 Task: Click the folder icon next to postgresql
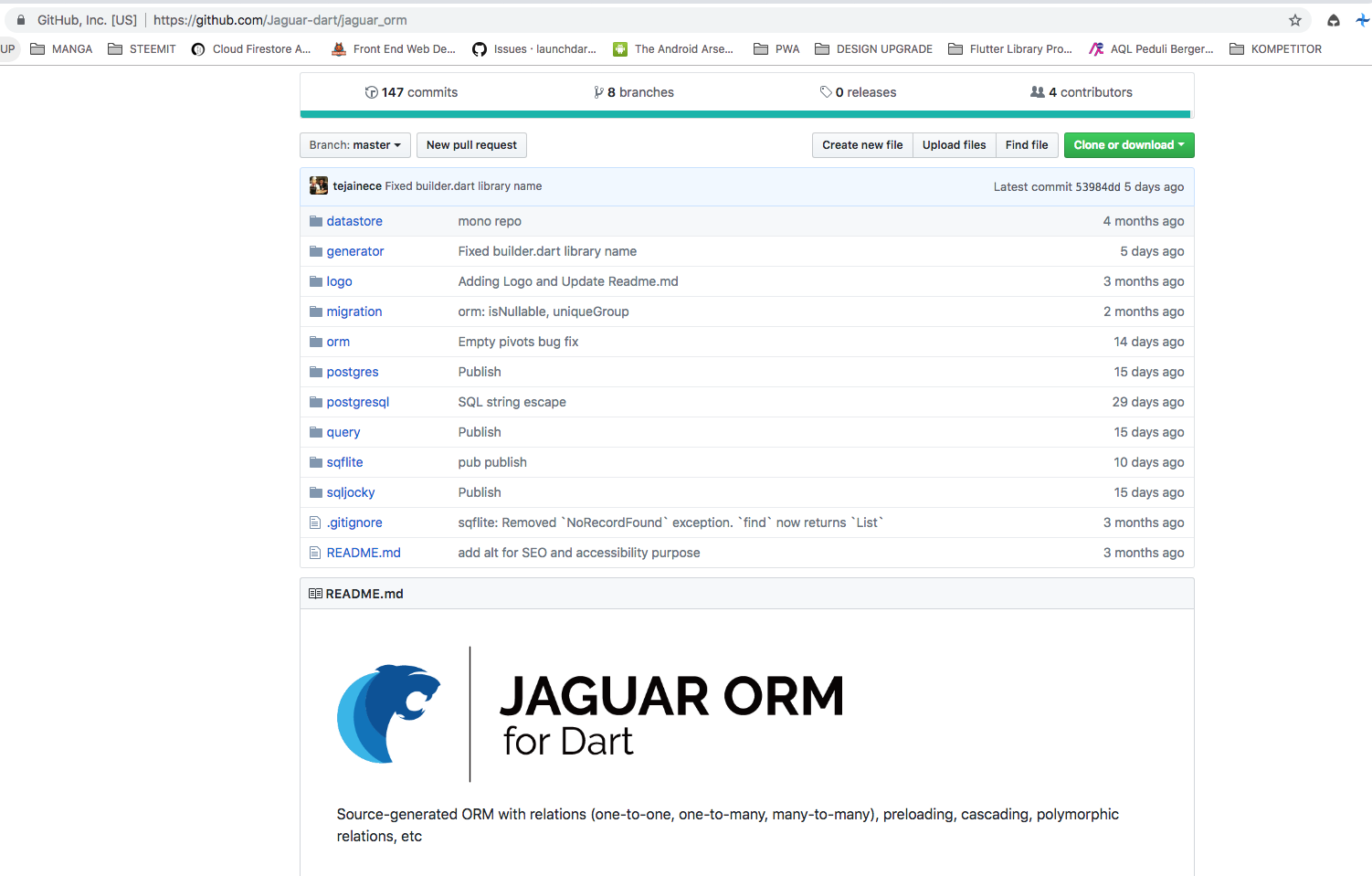316,402
